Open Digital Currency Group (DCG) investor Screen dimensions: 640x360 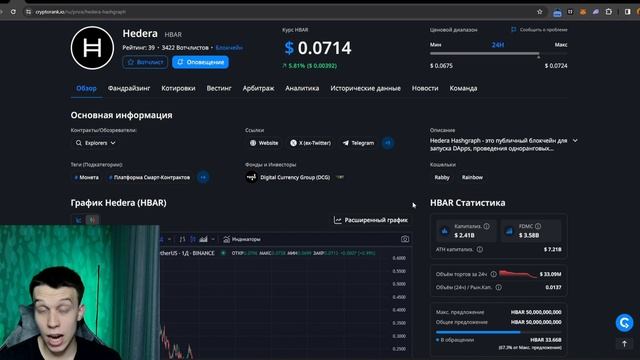(295, 177)
